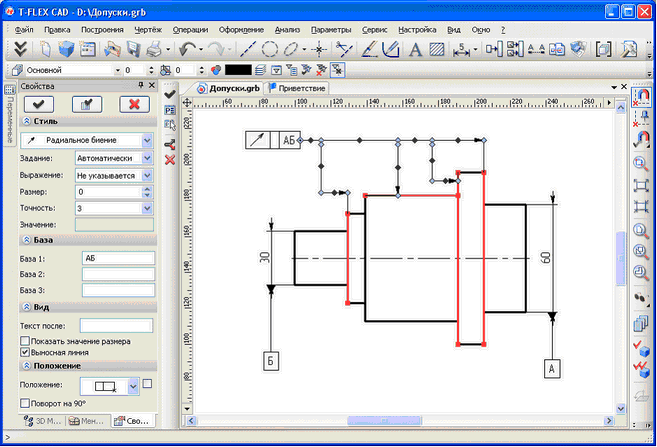Select the node crosshair tool

(319, 49)
